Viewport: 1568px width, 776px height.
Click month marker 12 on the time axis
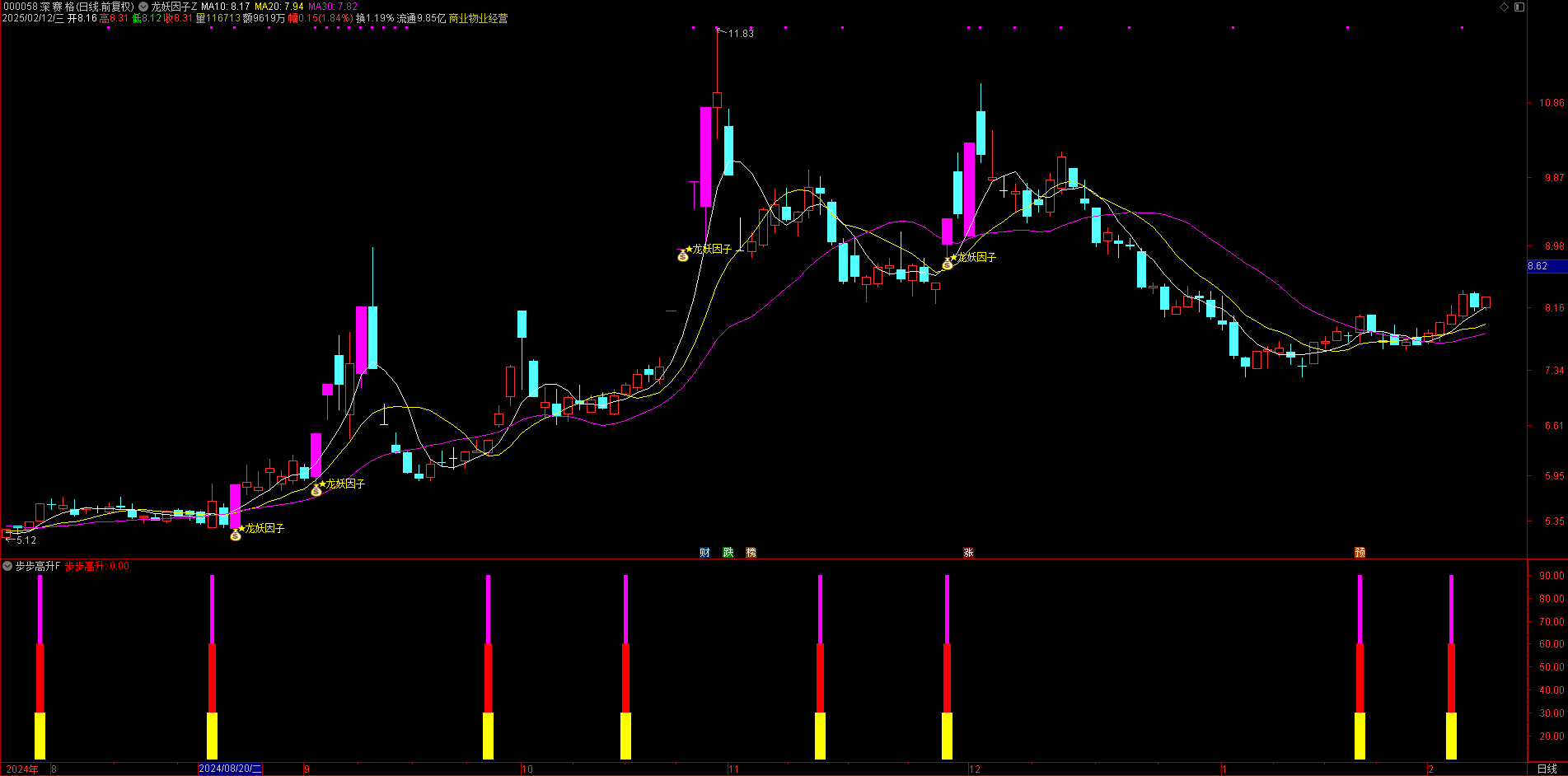click(x=975, y=769)
